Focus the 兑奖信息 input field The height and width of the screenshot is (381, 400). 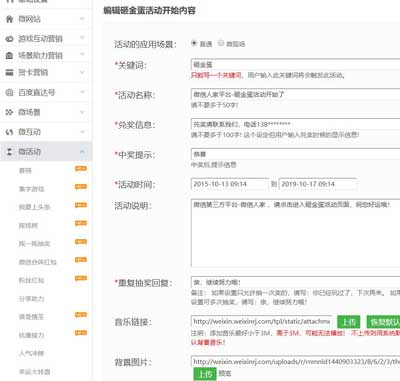click(295, 124)
